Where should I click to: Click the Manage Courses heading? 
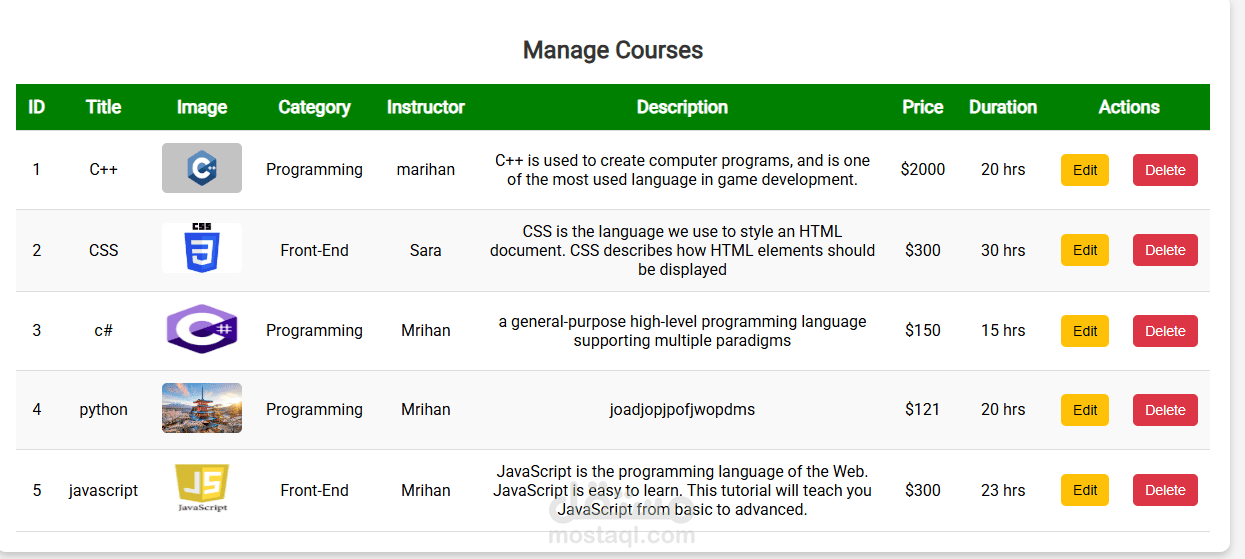[x=613, y=50]
